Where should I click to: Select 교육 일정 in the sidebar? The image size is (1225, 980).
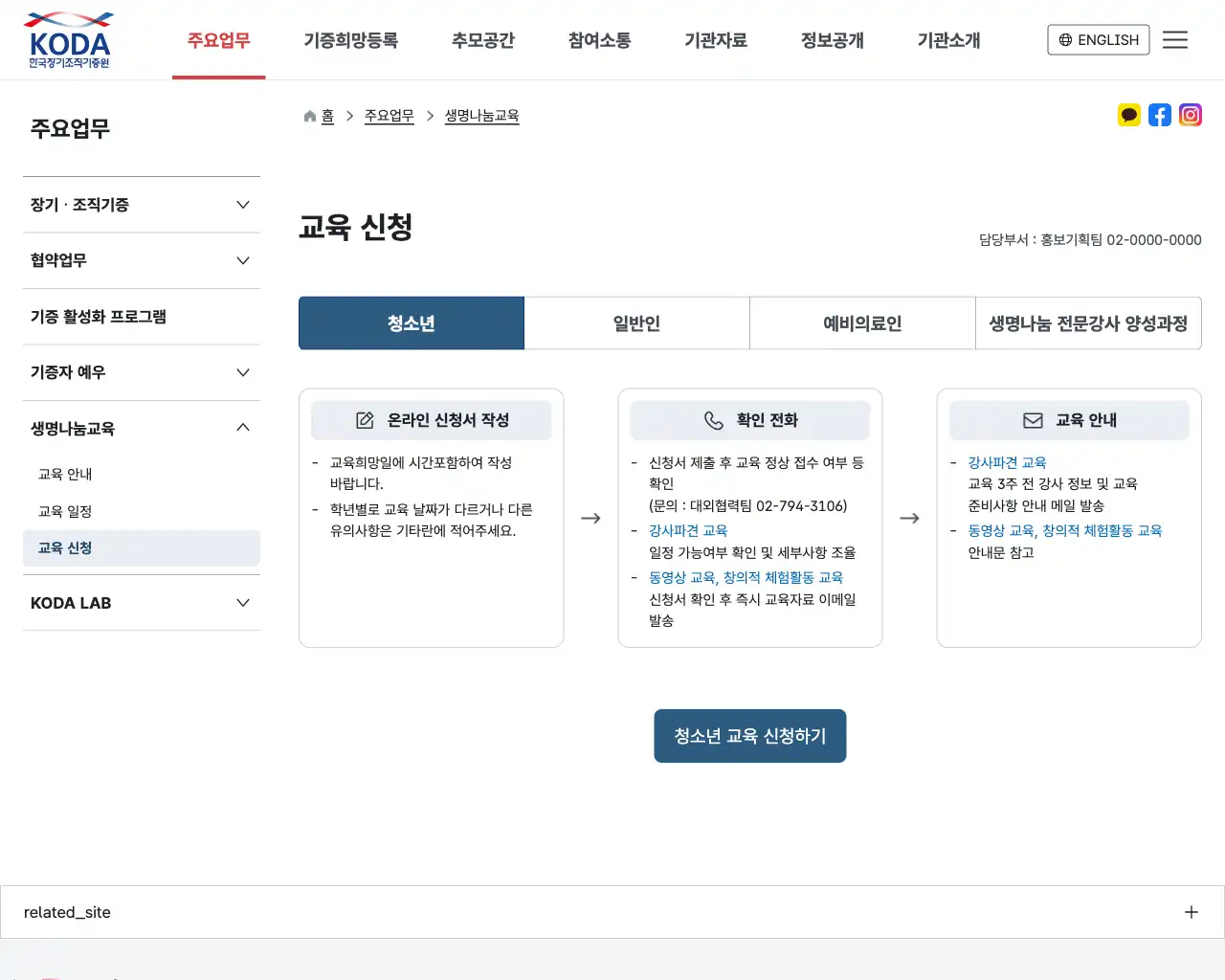[x=64, y=510]
